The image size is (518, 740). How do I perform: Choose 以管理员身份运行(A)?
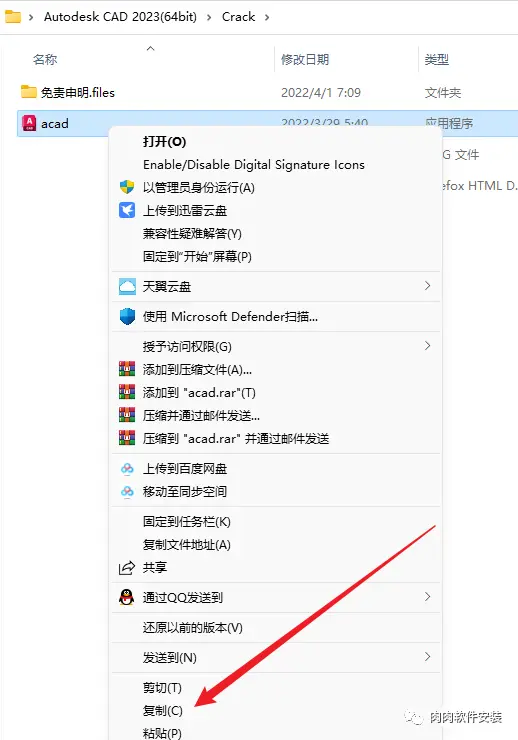(x=199, y=188)
